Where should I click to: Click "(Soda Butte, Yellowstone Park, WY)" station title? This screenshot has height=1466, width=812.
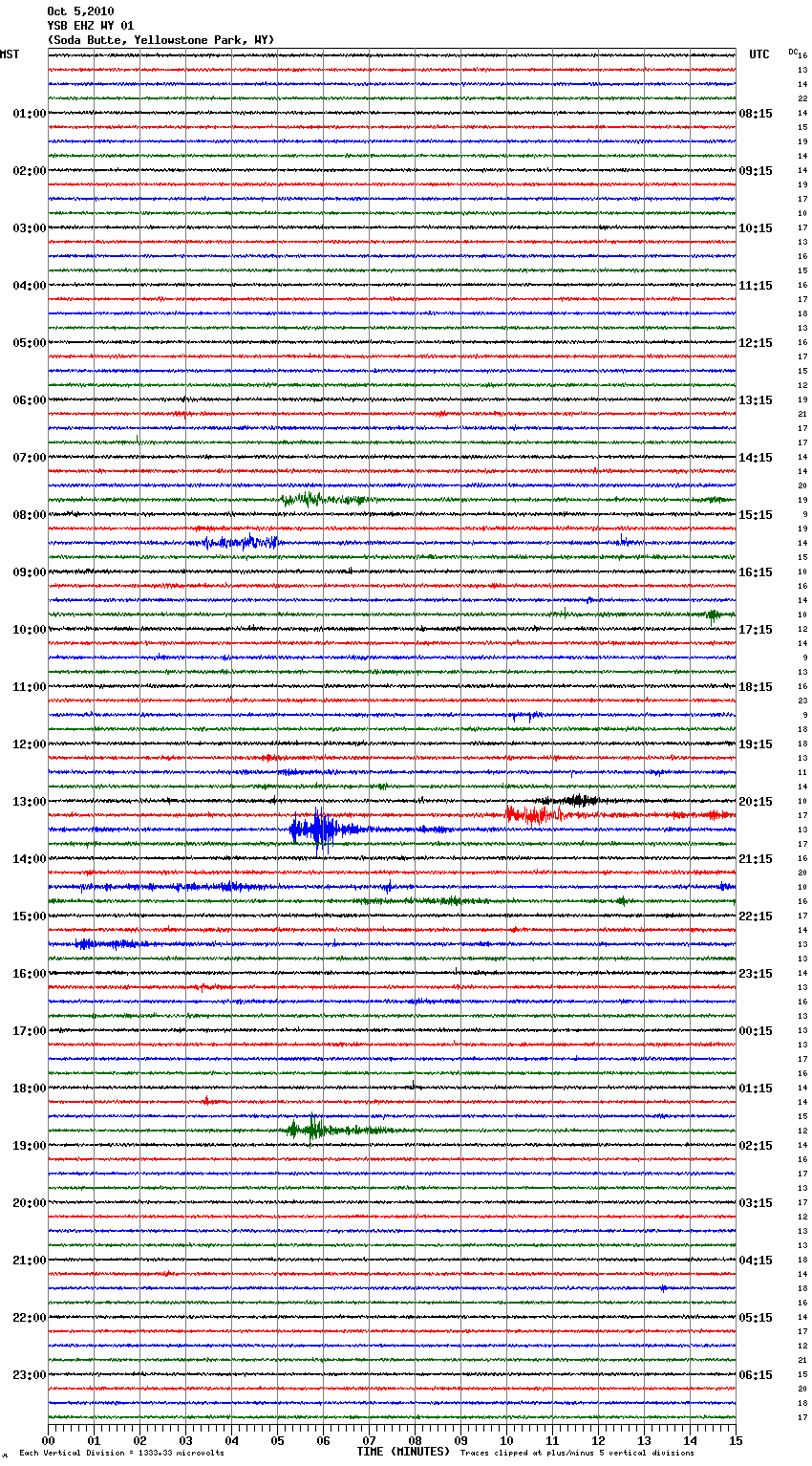pos(160,40)
